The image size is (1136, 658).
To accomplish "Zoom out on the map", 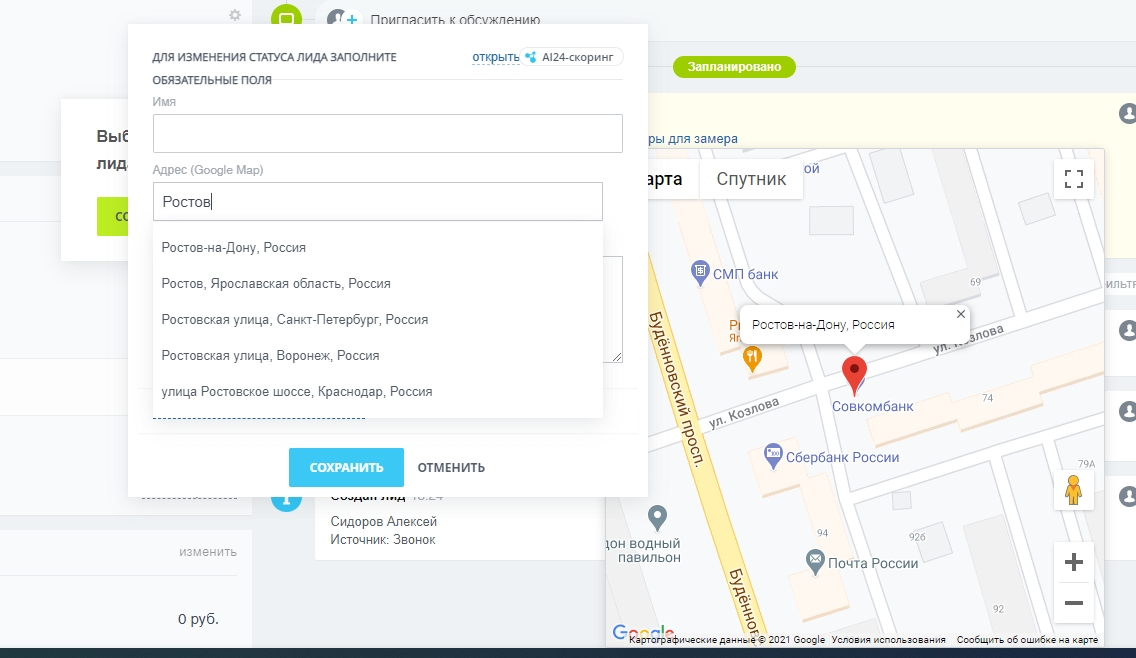I will tap(1074, 603).
